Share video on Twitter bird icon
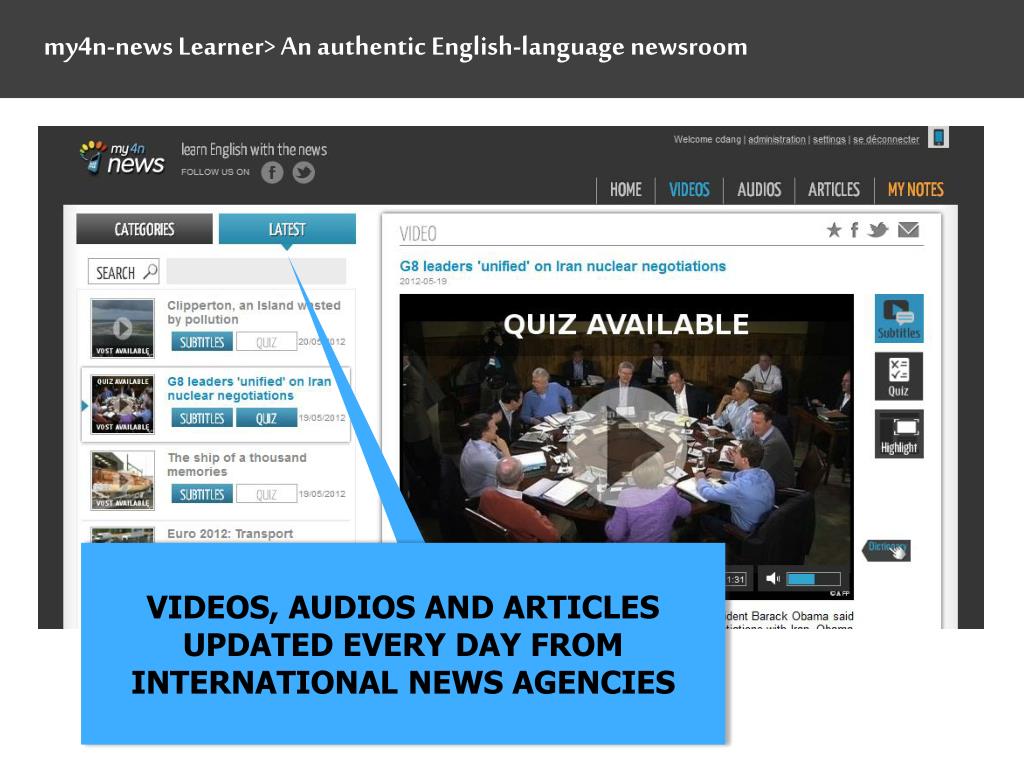Viewport: 1024px width, 768px height. [878, 230]
